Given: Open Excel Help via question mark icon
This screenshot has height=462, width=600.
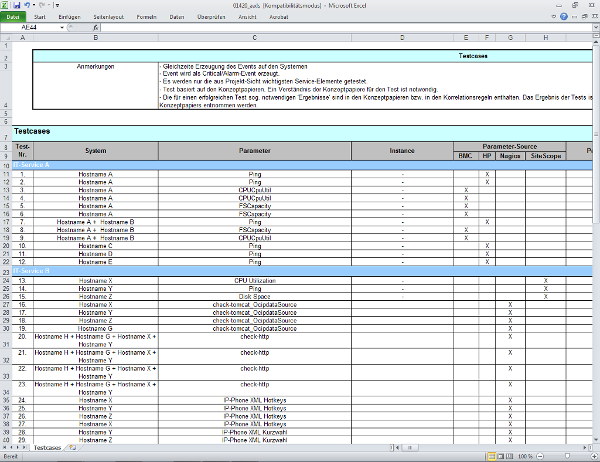Looking at the screenshot, I should (565, 18).
